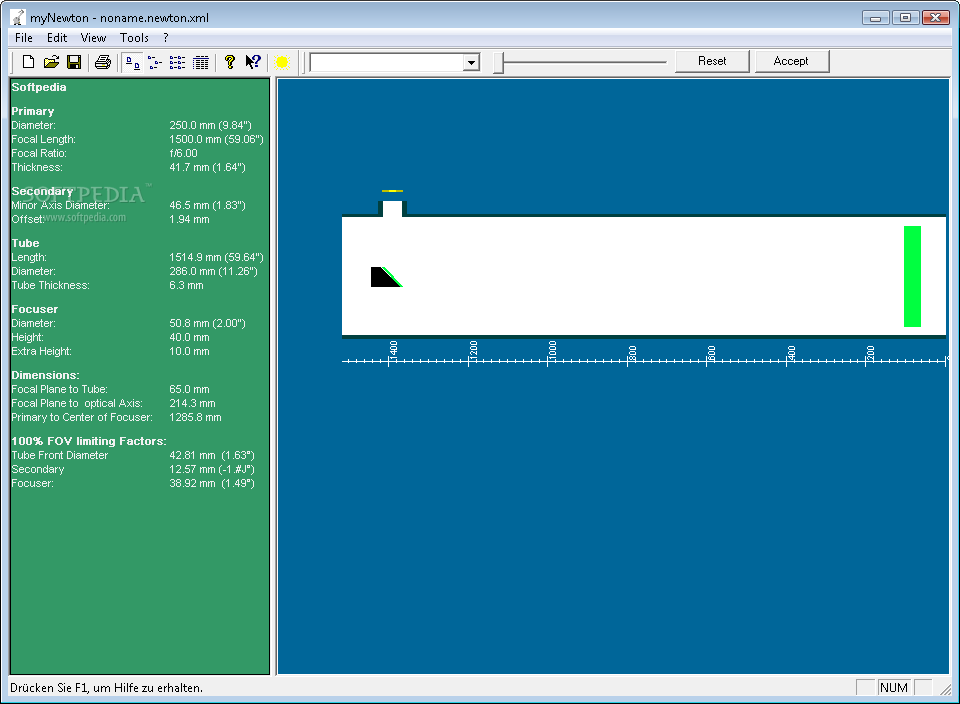Open the ? help menu
Image resolution: width=960 pixels, height=704 pixels.
(166, 38)
